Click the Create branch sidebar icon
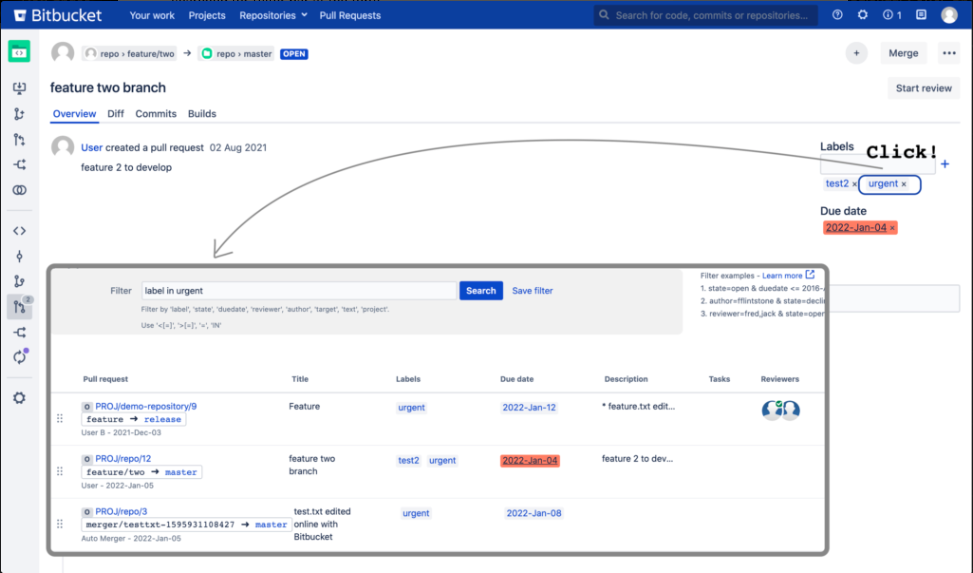973x573 pixels. [19, 114]
